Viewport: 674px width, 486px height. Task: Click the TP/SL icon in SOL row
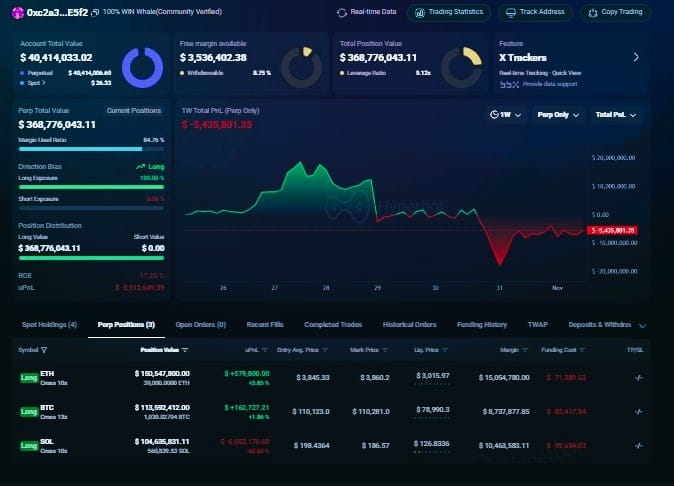click(638, 446)
